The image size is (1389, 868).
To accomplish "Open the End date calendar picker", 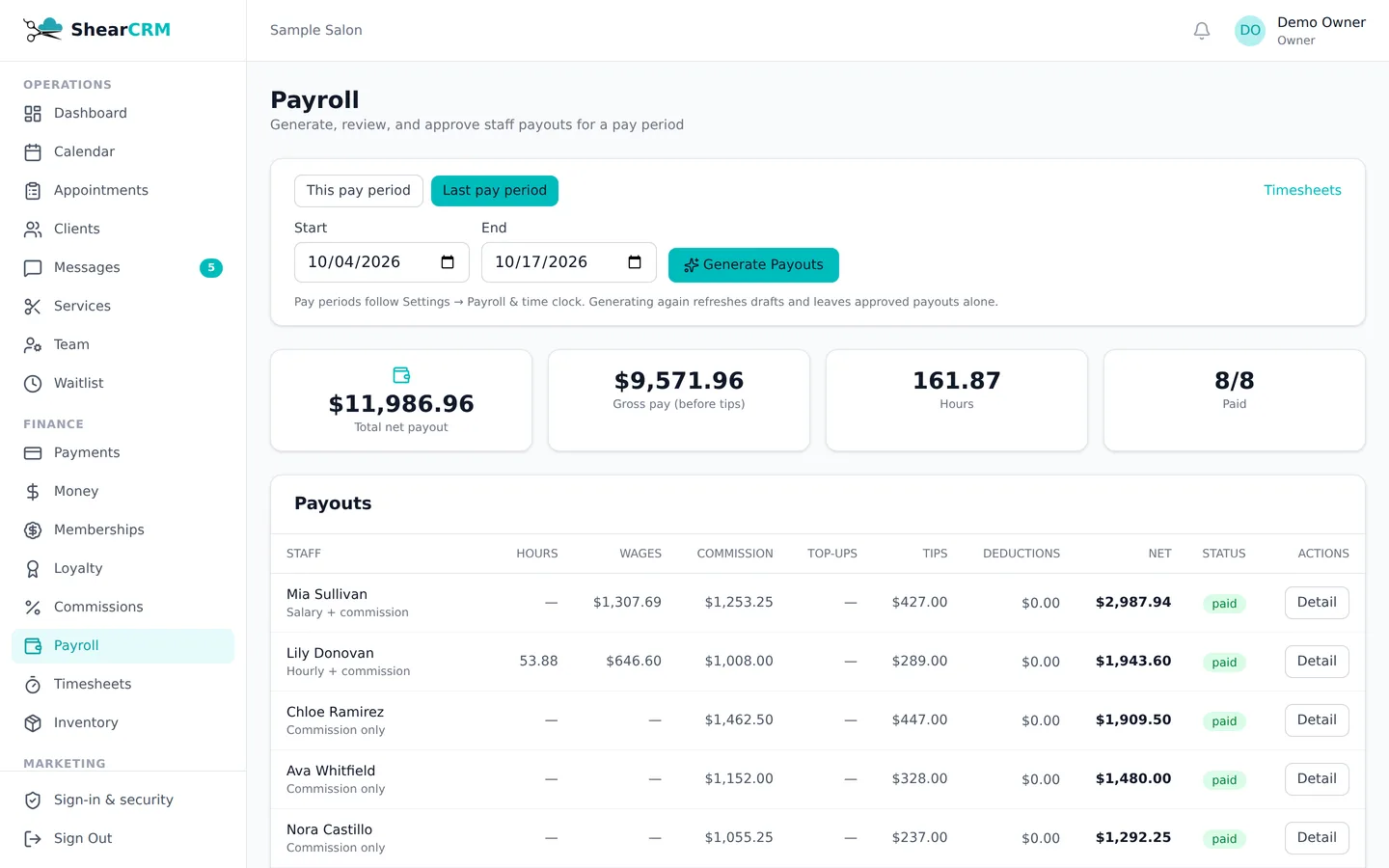I will point(635,262).
